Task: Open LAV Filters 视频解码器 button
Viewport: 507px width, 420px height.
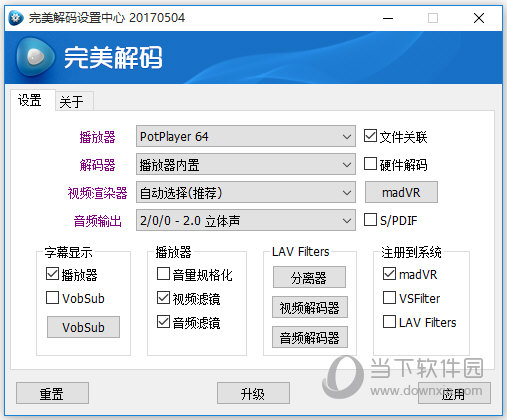Action: click(x=310, y=307)
